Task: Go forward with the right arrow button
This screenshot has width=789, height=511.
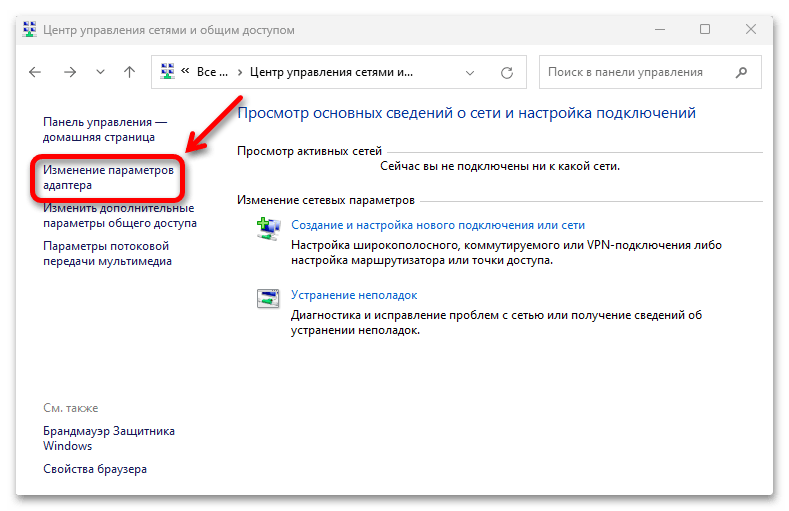Action: (x=70, y=72)
